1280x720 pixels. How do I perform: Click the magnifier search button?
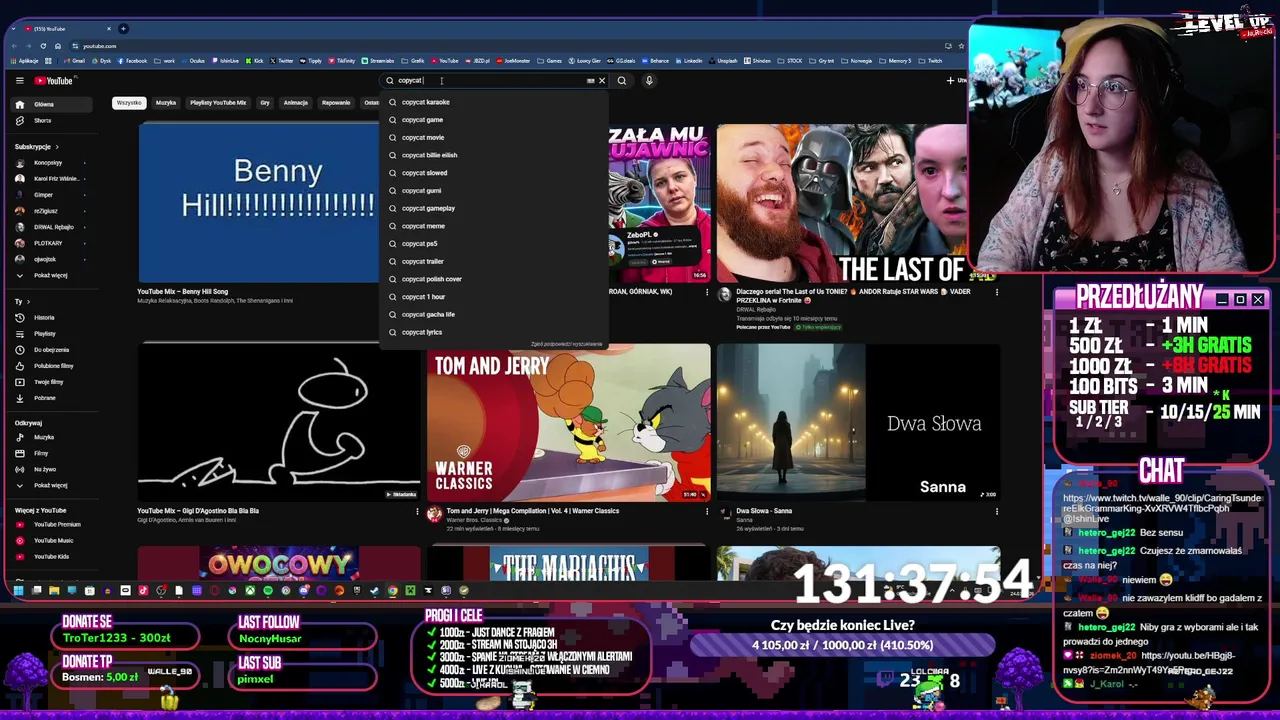point(622,81)
